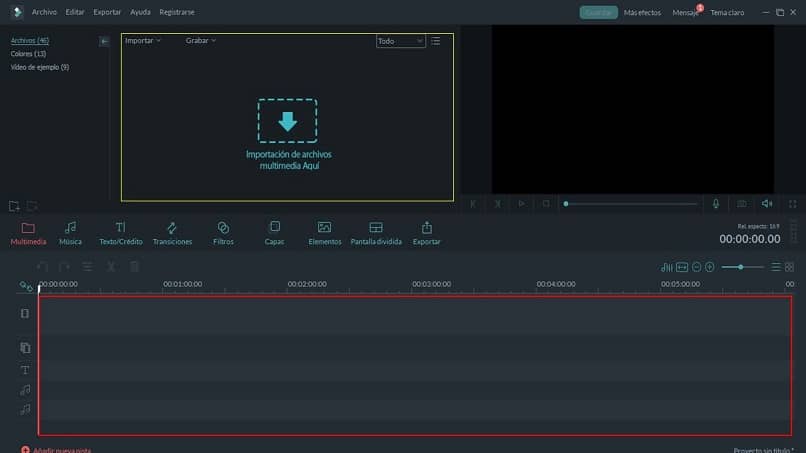Click the first music track icon
806x453 pixels.
pyautogui.click(x=25, y=390)
